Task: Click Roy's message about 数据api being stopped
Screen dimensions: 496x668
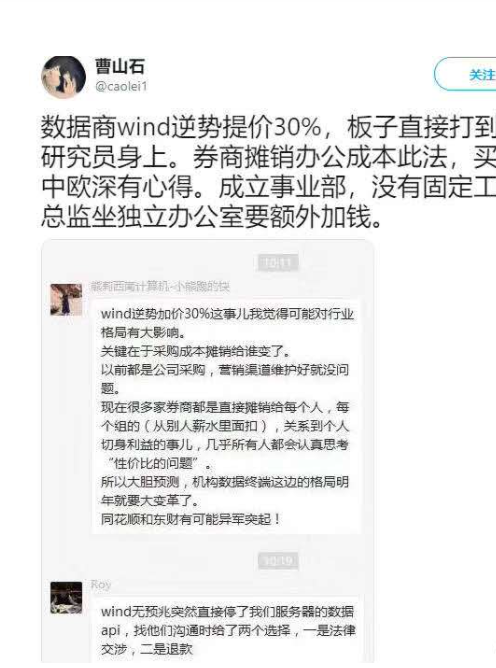Action: point(228,630)
